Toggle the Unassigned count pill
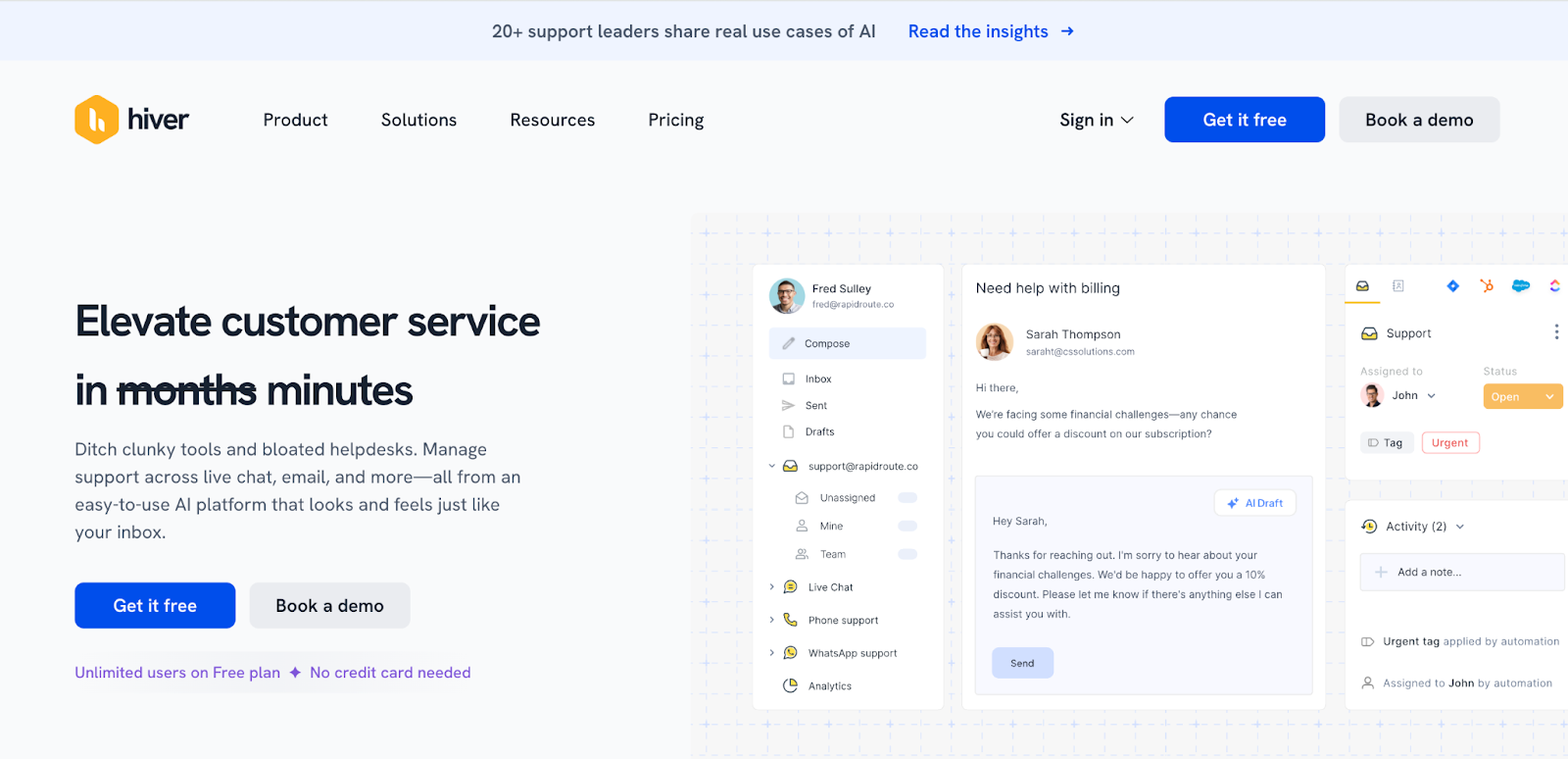Viewport: 1568px width, 759px height. coord(907,498)
